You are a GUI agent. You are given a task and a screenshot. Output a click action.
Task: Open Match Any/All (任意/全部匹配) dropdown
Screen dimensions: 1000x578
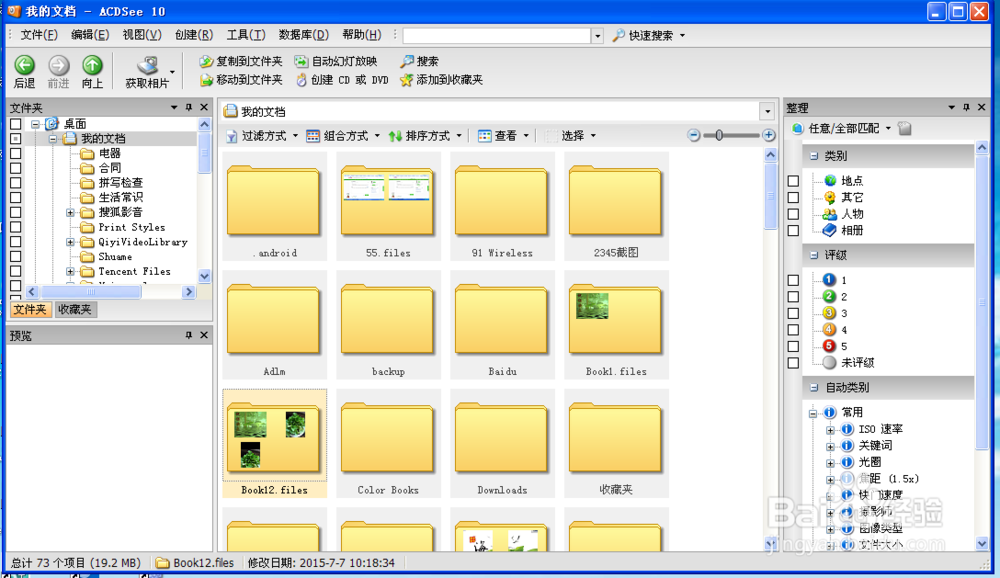click(x=842, y=128)
